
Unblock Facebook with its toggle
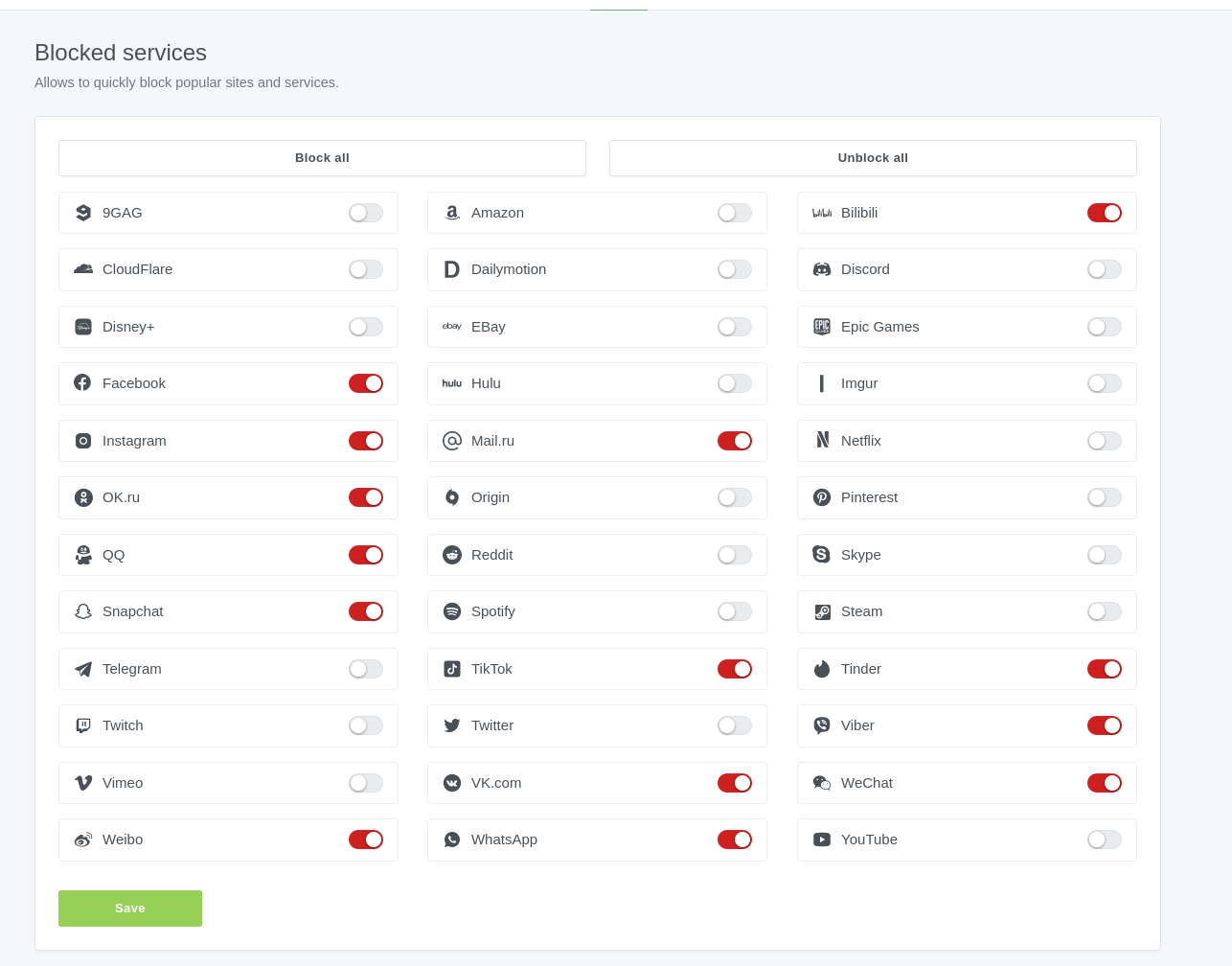point(366,383)
